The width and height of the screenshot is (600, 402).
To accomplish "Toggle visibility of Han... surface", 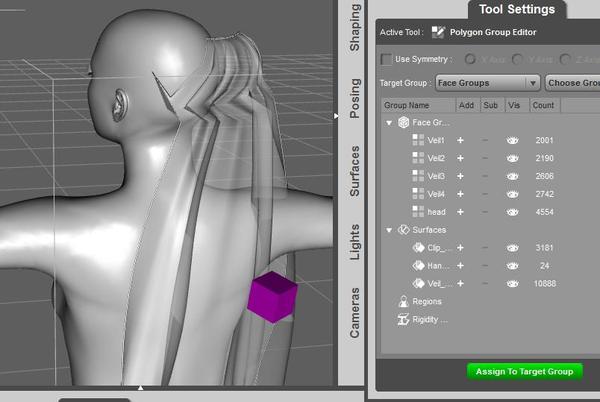I will click(512, 266).
